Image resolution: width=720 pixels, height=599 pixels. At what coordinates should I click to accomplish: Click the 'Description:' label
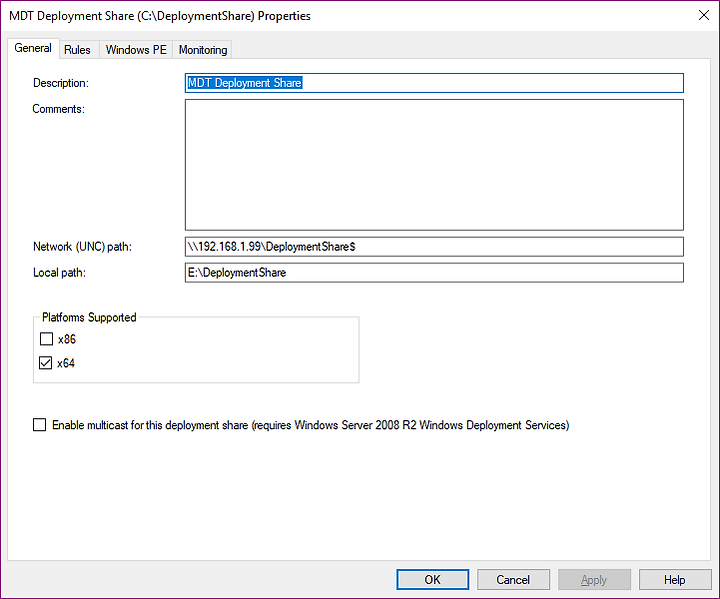(61, 83)
